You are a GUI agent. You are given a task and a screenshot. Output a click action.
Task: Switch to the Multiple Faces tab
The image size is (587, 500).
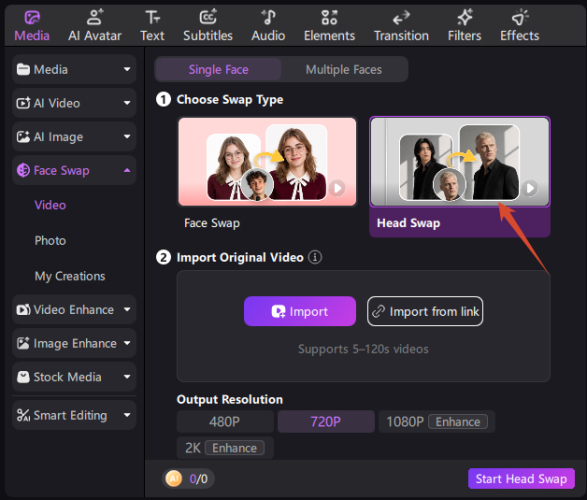tap(344, 70)
